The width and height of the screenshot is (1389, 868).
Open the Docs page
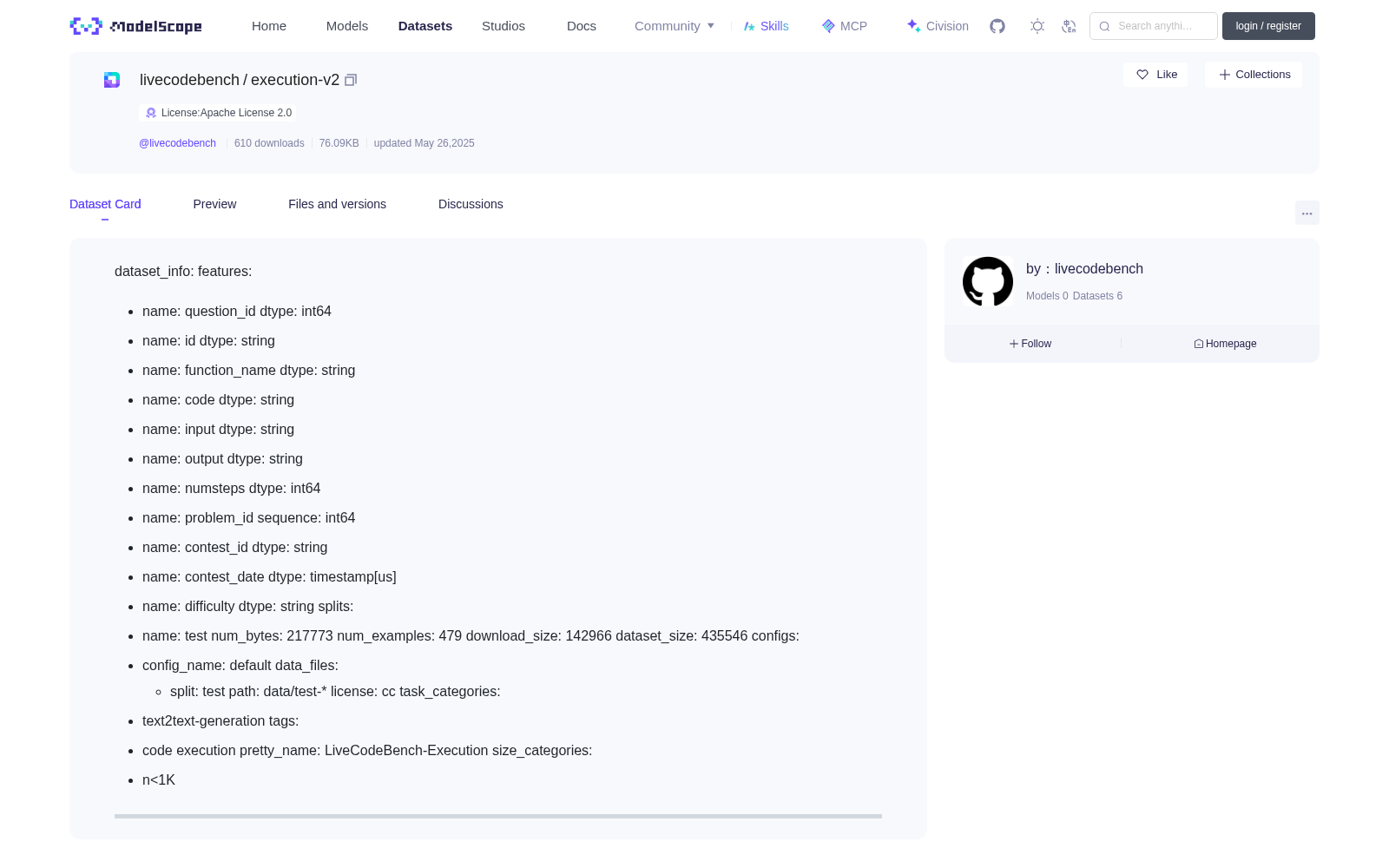(x=582, y=26)
